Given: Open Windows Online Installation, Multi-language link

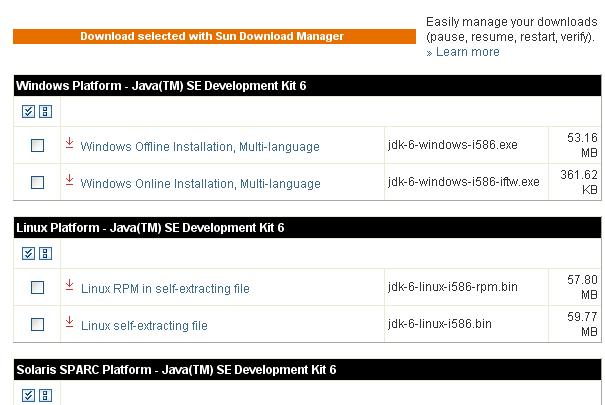Looking at the screenshot, I should click(x=200, y=184).
